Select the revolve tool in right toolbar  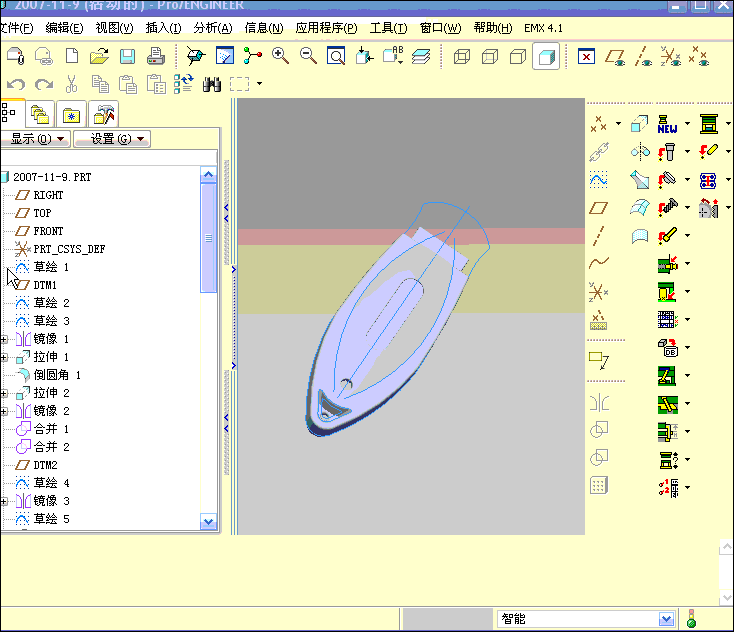639,151
